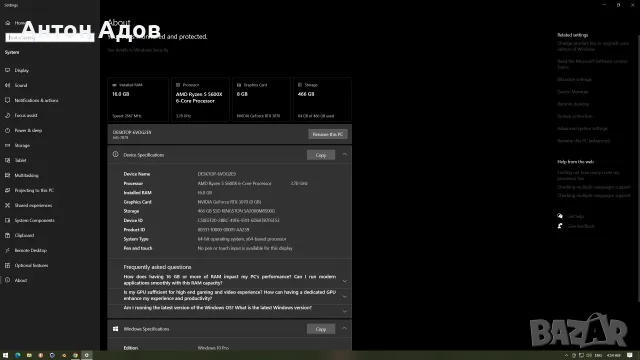Click the Device Specifications info icon

[x=116, y=155]
